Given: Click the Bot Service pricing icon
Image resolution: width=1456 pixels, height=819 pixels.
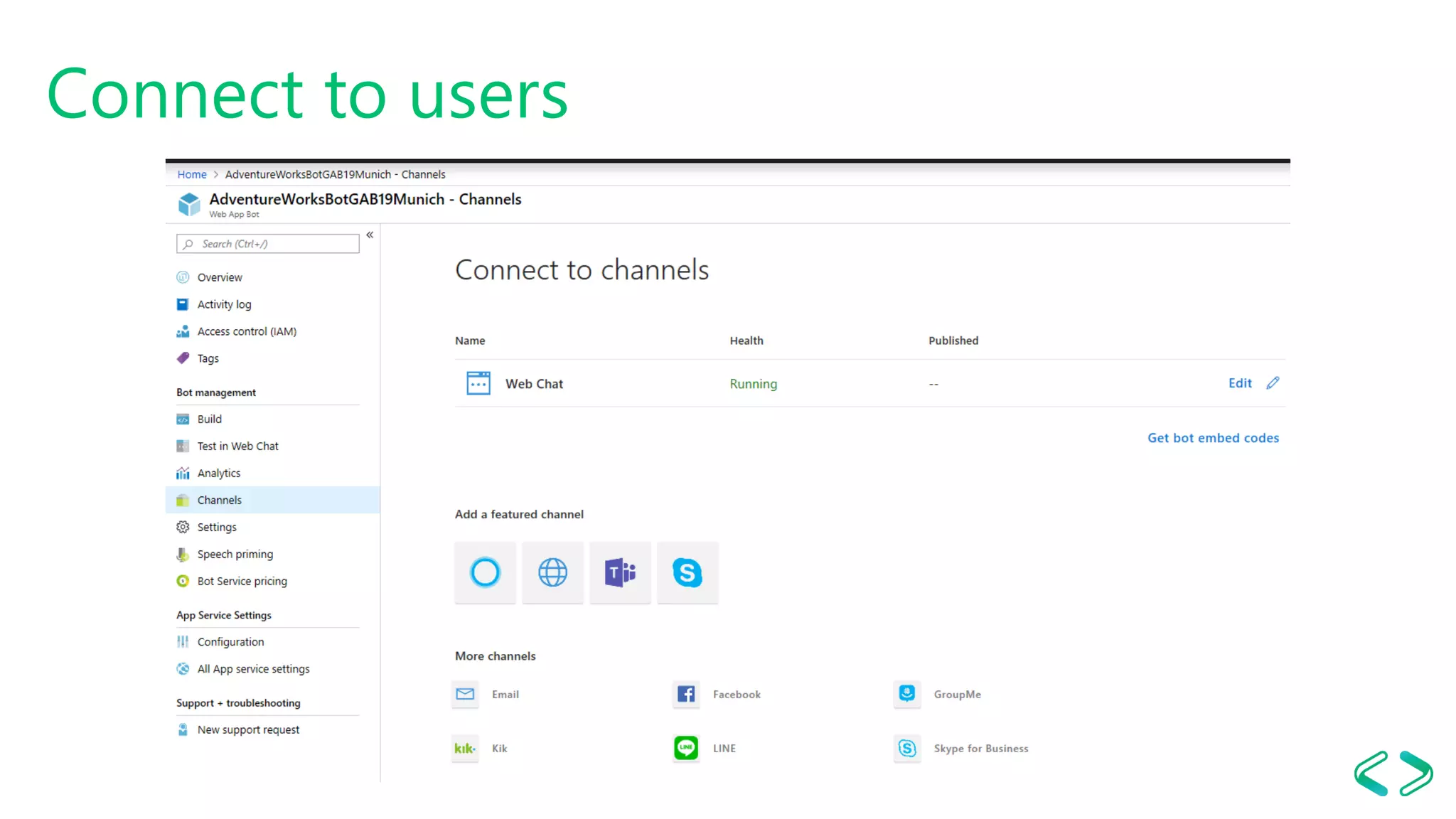Looking at the screenshot, I should click(x=183, y=582).
